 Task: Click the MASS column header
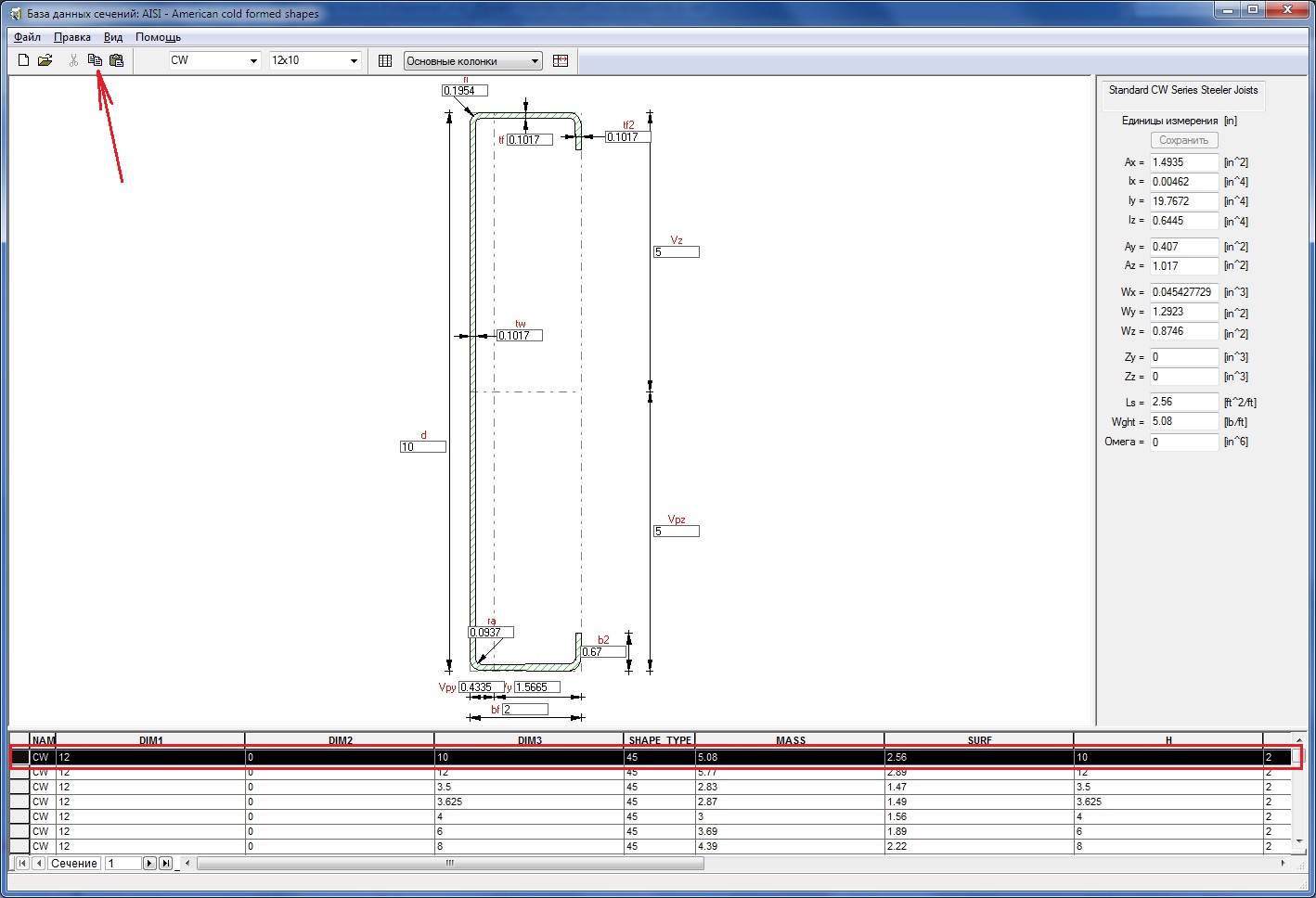[x=790, y=740]
